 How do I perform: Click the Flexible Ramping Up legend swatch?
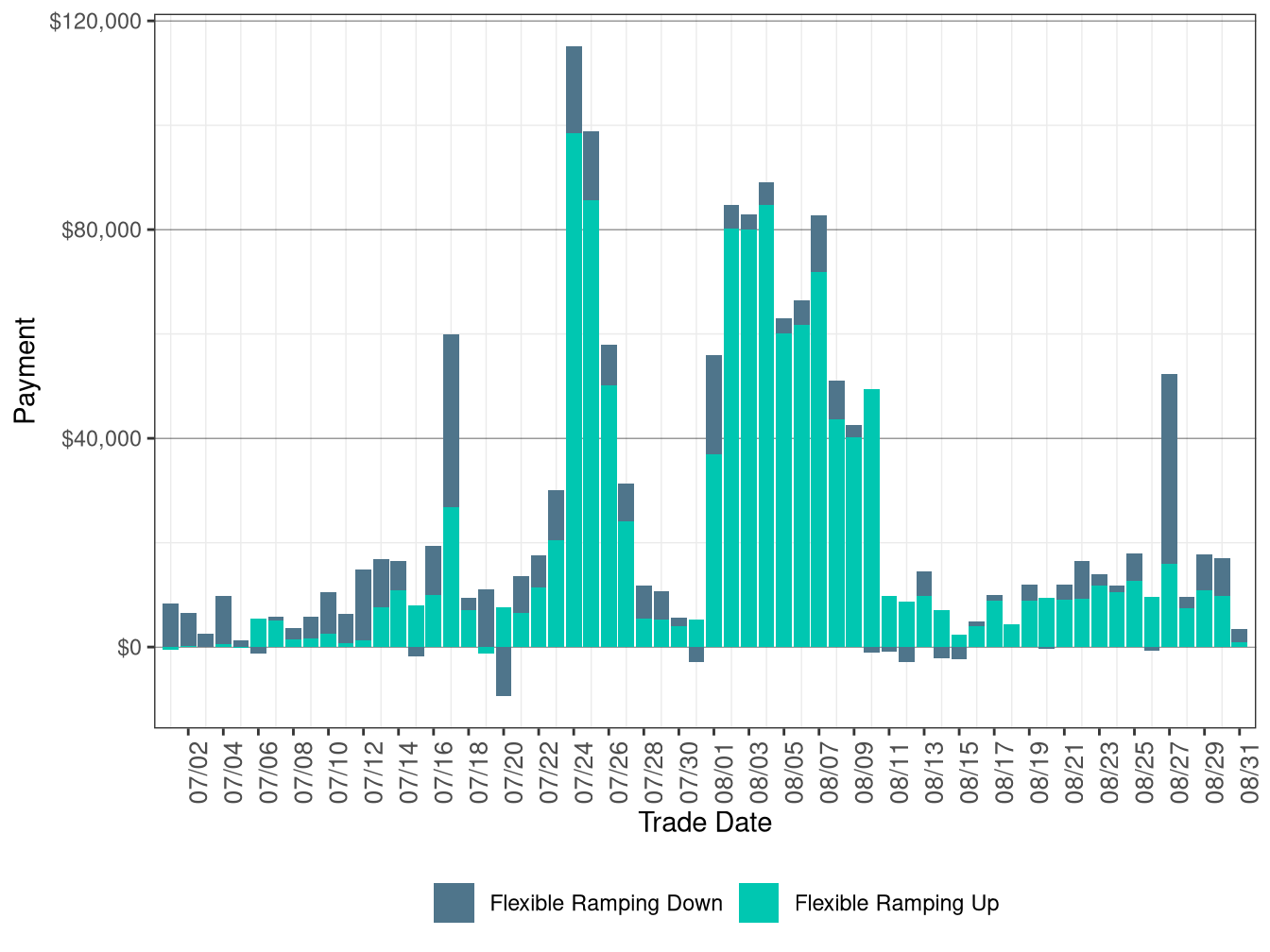[x=759, y=903]
